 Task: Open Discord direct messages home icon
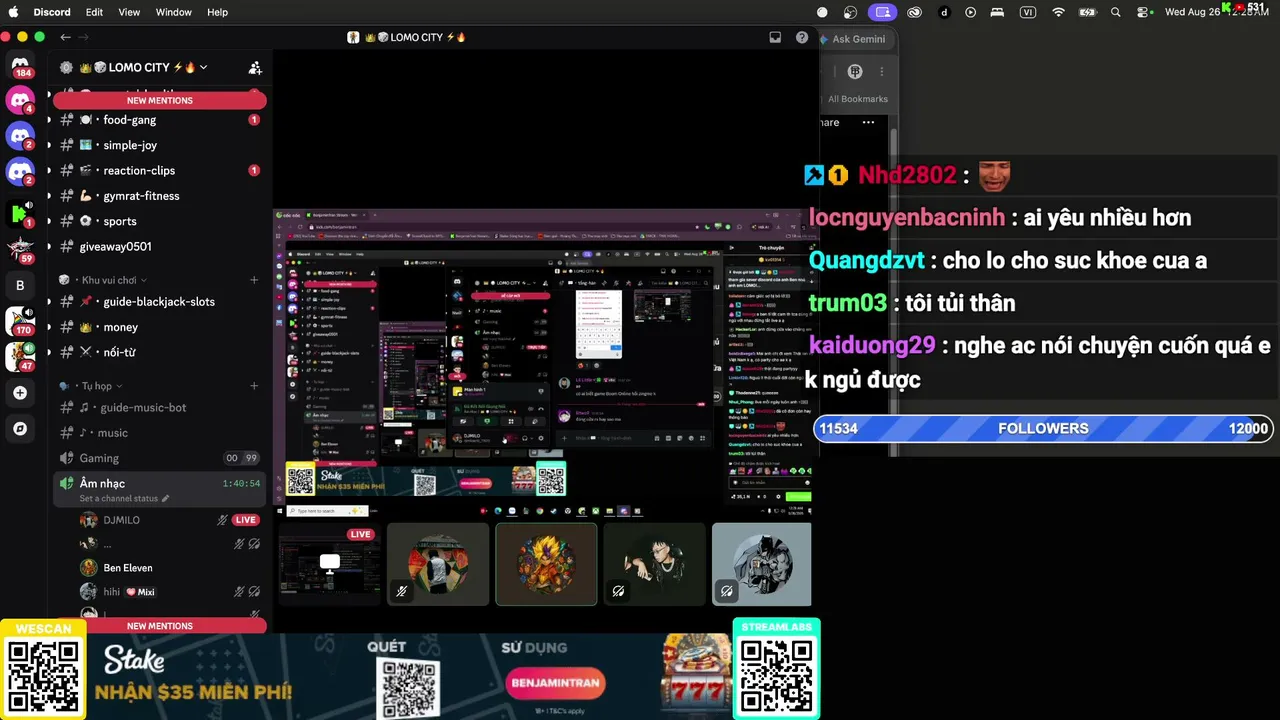pos(20,66)
